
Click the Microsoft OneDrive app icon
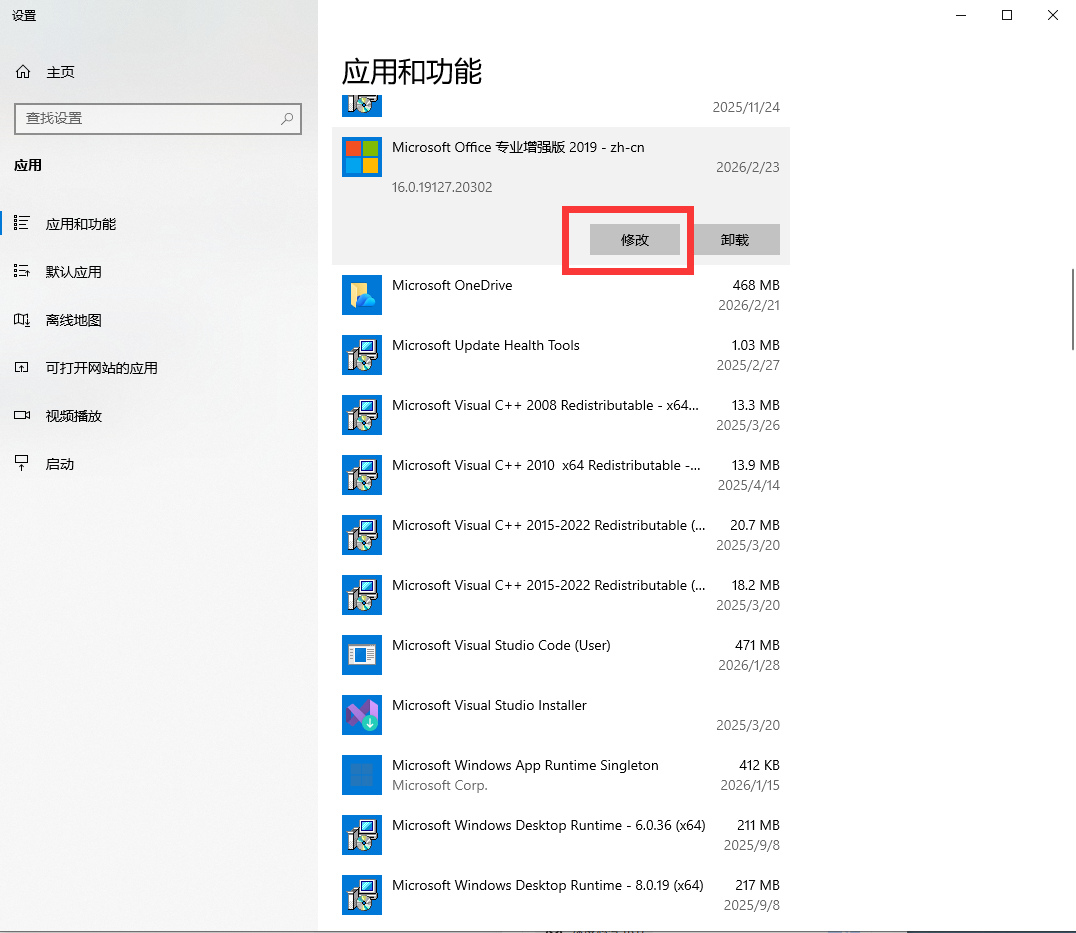362,295
